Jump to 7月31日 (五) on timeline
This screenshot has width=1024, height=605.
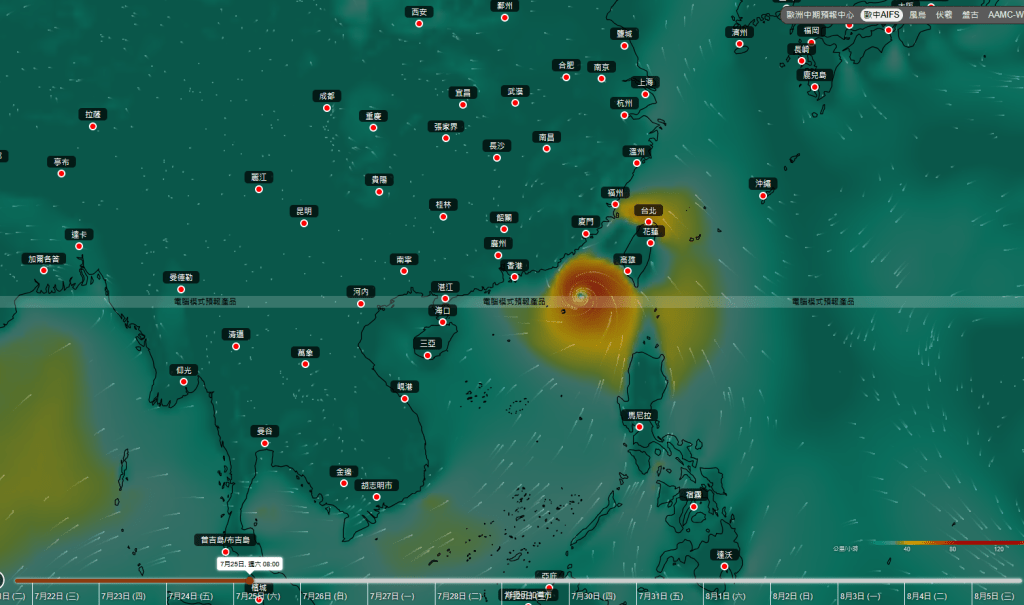(660, 596)
